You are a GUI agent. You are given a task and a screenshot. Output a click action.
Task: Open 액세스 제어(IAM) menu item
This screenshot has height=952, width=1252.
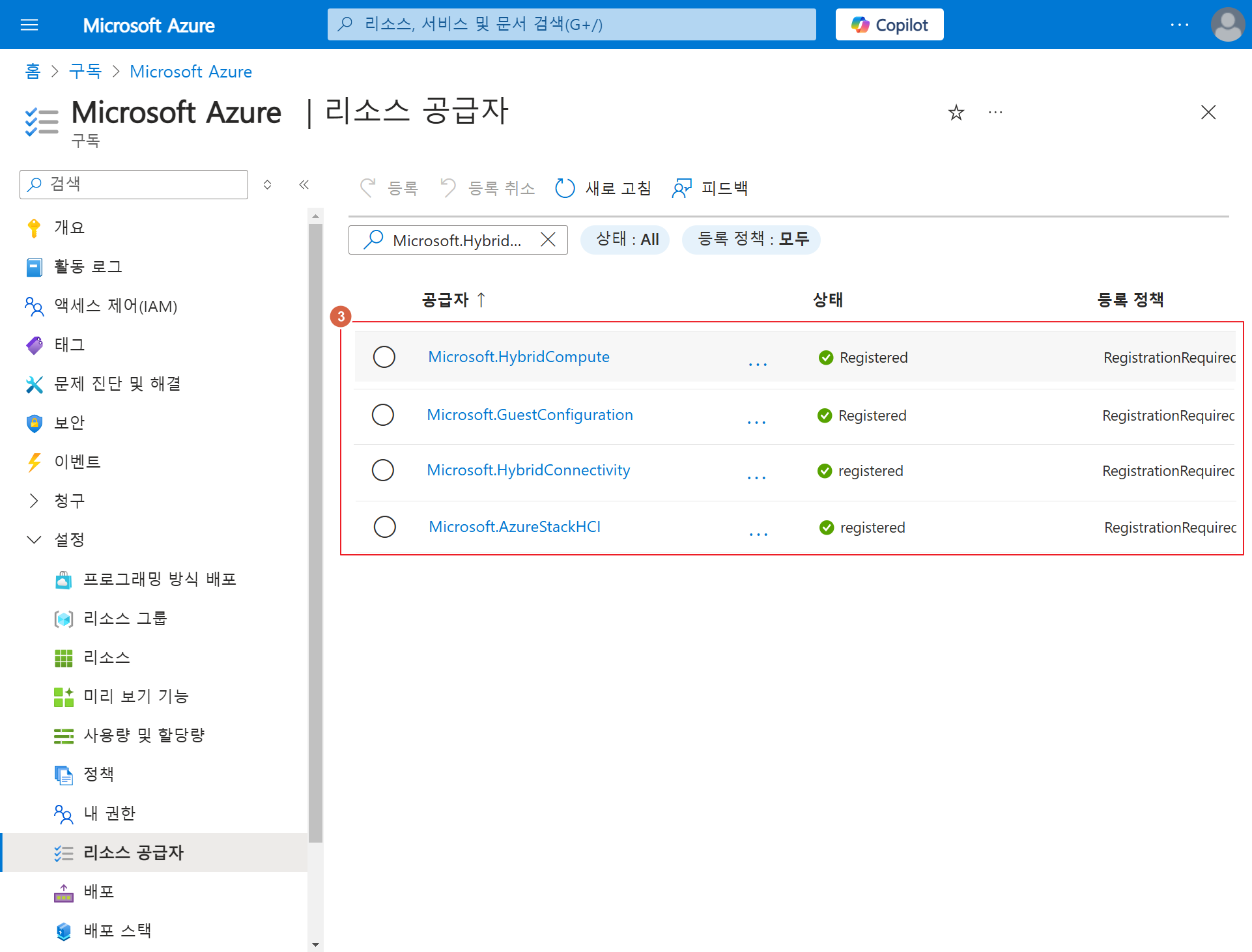click(x=115, y=305)
